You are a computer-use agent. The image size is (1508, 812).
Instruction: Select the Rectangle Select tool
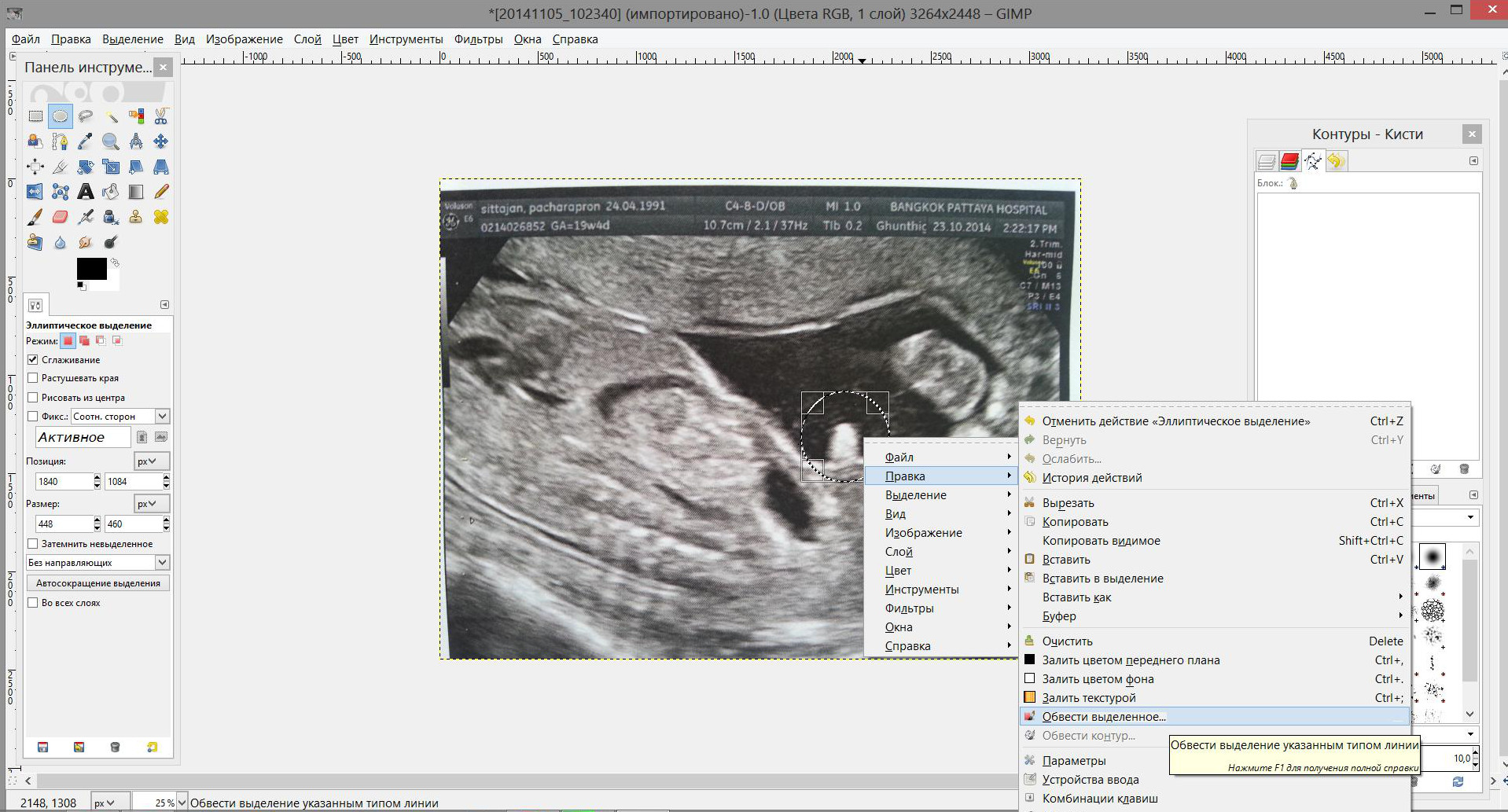click(x=35, y=116)
